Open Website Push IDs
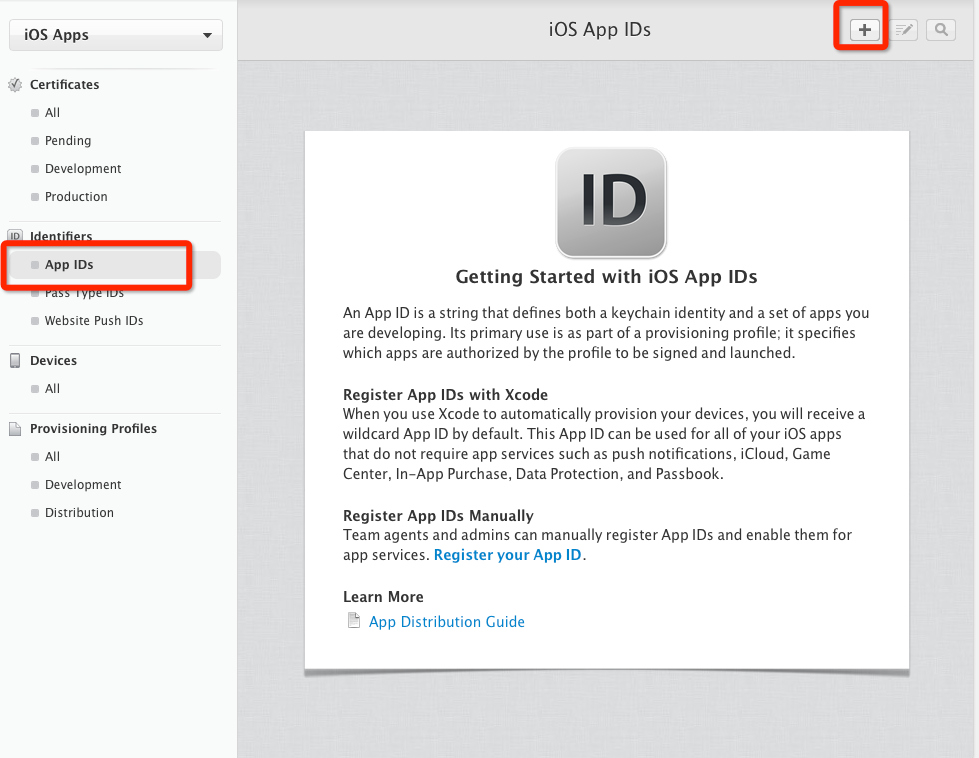Viewport: 979px width, 758px height. pyautogui.click(x=94, y=321)
